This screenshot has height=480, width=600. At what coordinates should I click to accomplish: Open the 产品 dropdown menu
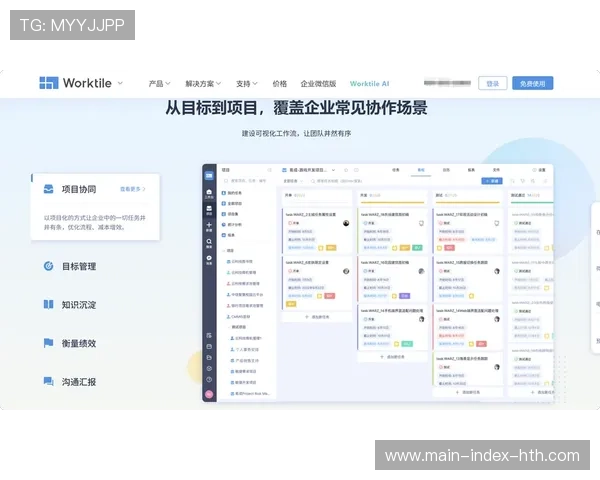click(x=159, y=83)
